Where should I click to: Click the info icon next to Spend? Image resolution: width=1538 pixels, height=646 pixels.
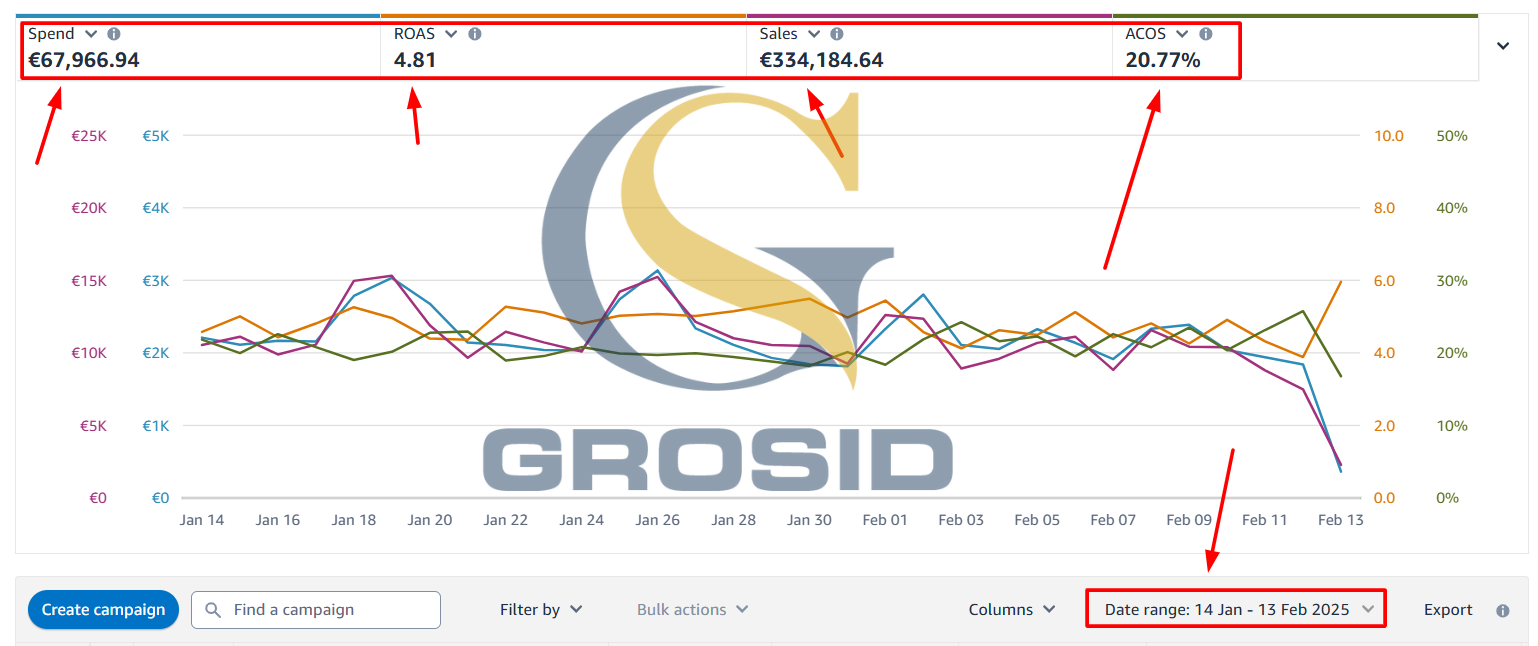pyautogui.click(x=114, y=34)
